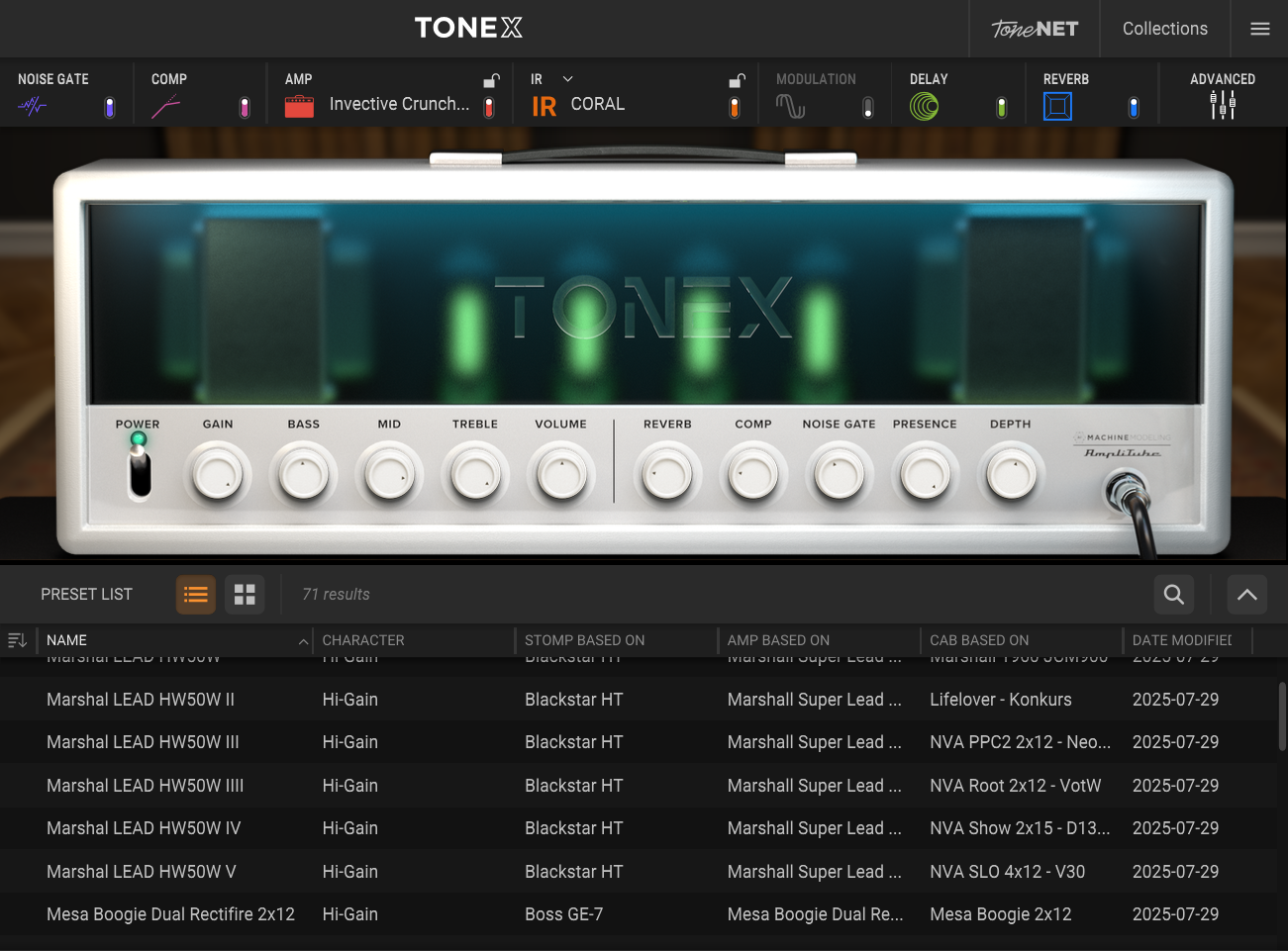The image size is (1288, 951).
Task: Open the Invective Crunch amp selector
Action: 400,104
